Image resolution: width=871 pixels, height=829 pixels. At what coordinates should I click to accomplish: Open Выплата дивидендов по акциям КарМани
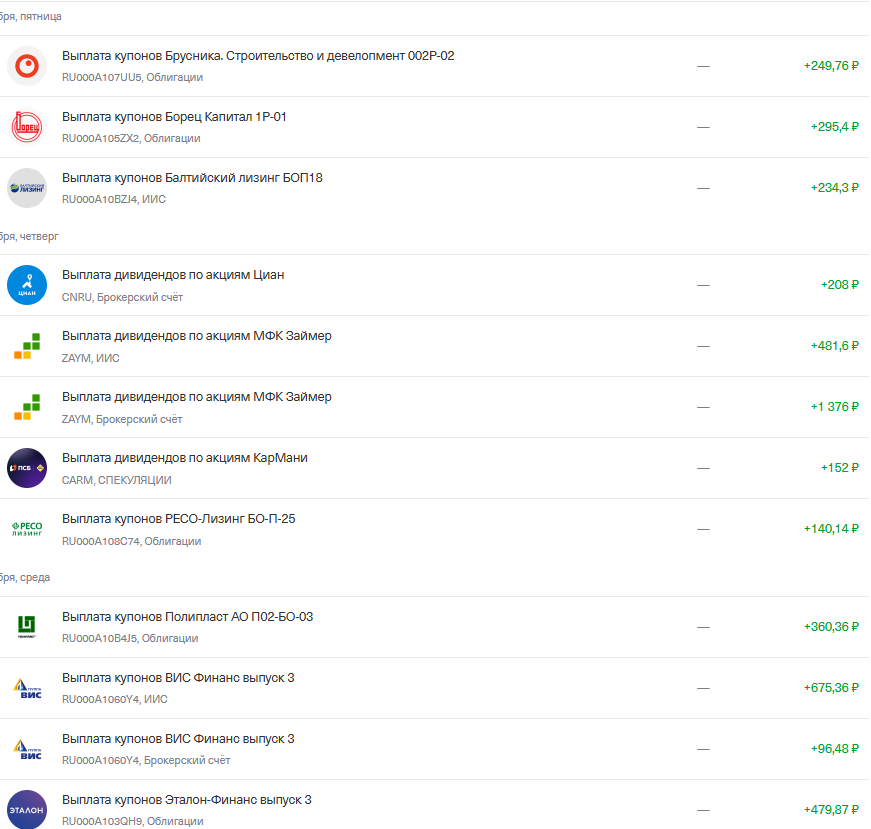coord(184,458)
